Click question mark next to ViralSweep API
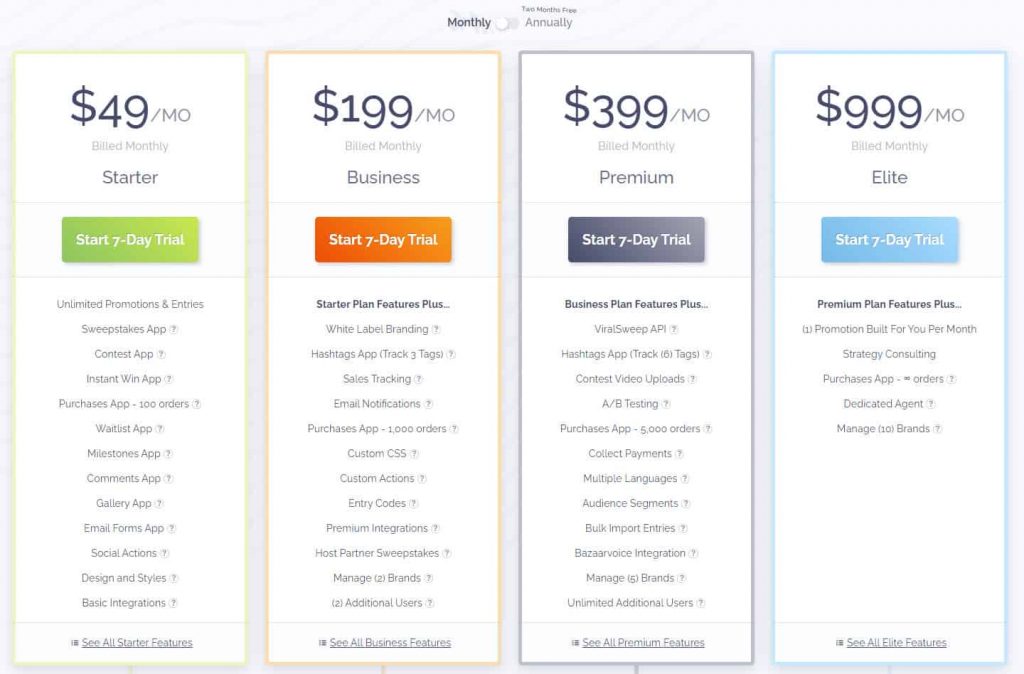Screen dimensions: 1024x674 (674, 329)
